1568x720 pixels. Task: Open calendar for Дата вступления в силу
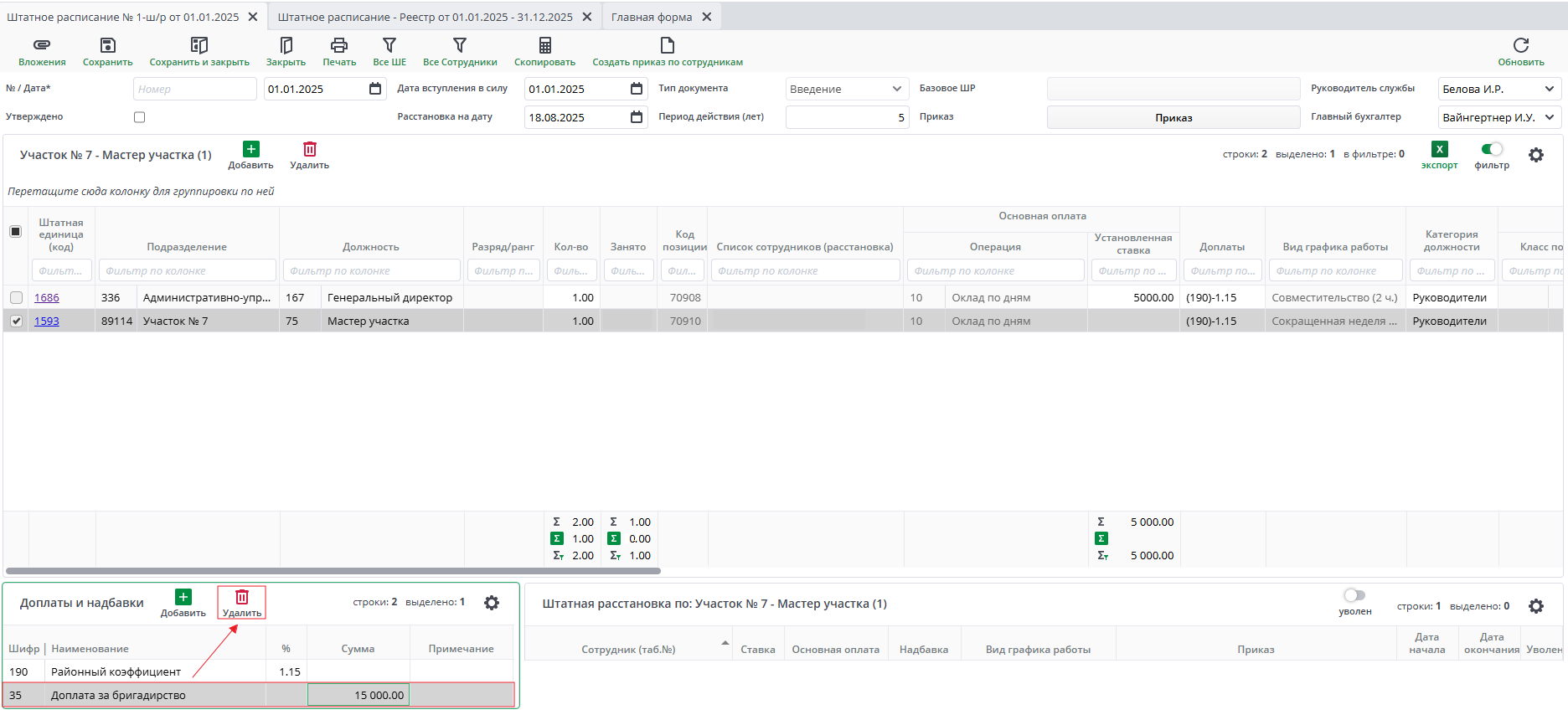click(637, 89)
